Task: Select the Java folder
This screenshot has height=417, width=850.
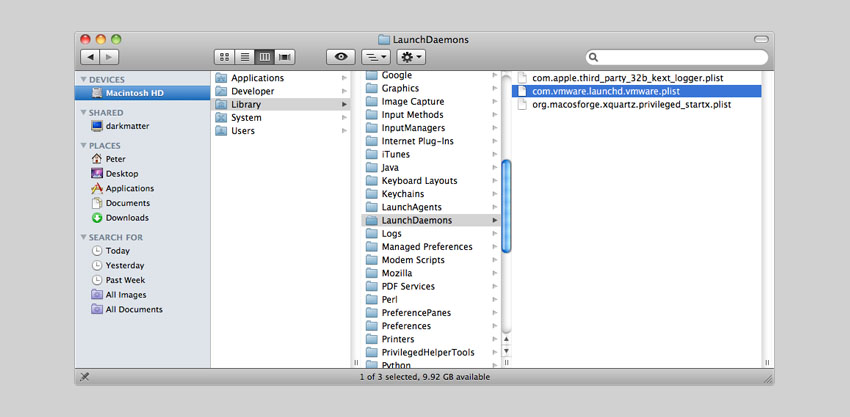Action: click(431, 168)
